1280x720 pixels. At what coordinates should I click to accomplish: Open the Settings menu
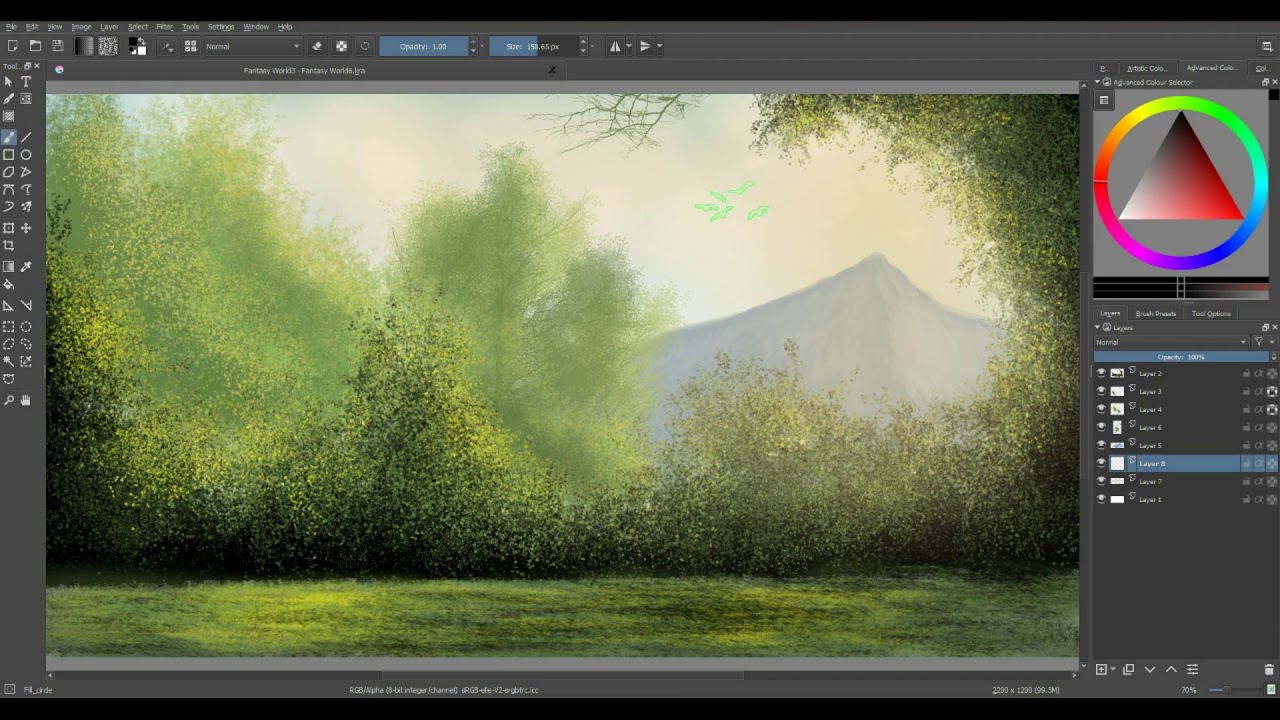pos(221,27)
